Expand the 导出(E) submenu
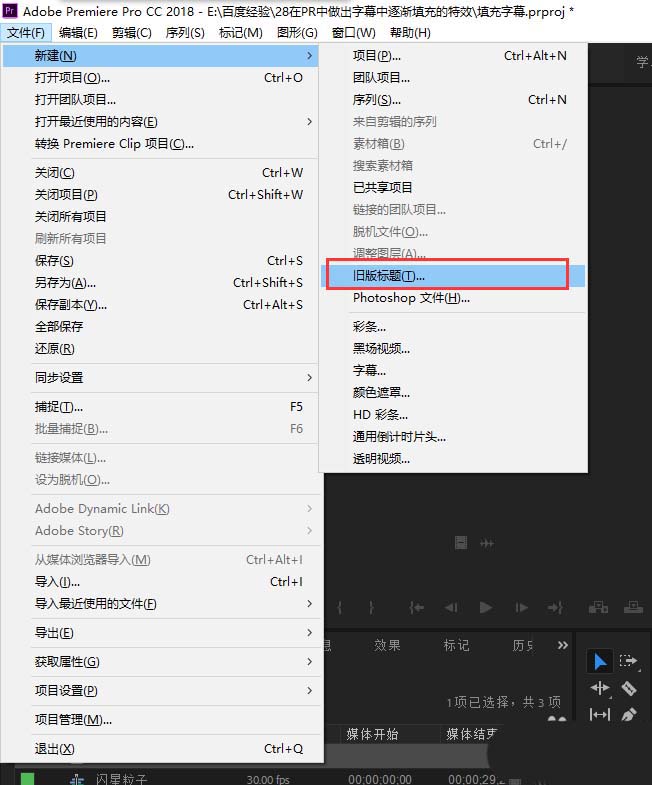 (309, 633)
